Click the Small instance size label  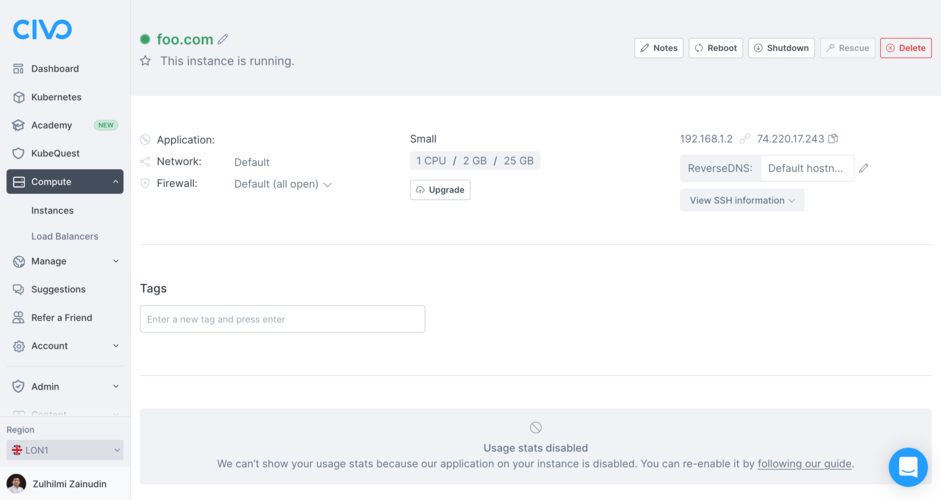click(x=423, y=139)
